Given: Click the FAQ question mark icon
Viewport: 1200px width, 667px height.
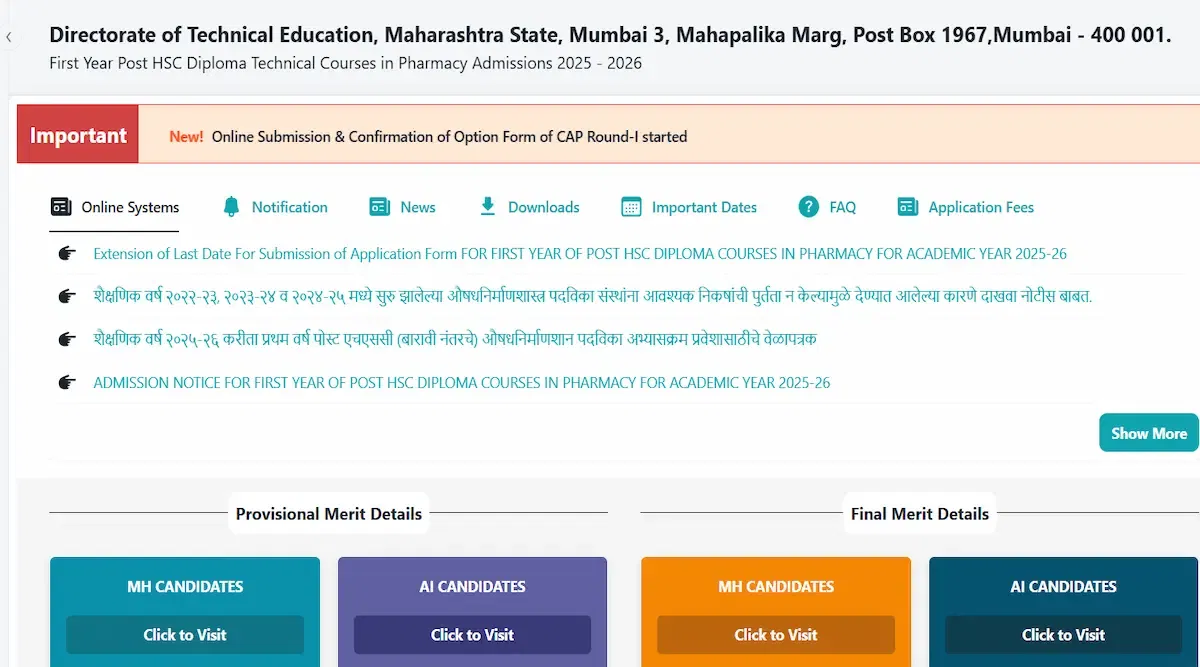Looking at the screenshot, I should [x=809, y=207].
